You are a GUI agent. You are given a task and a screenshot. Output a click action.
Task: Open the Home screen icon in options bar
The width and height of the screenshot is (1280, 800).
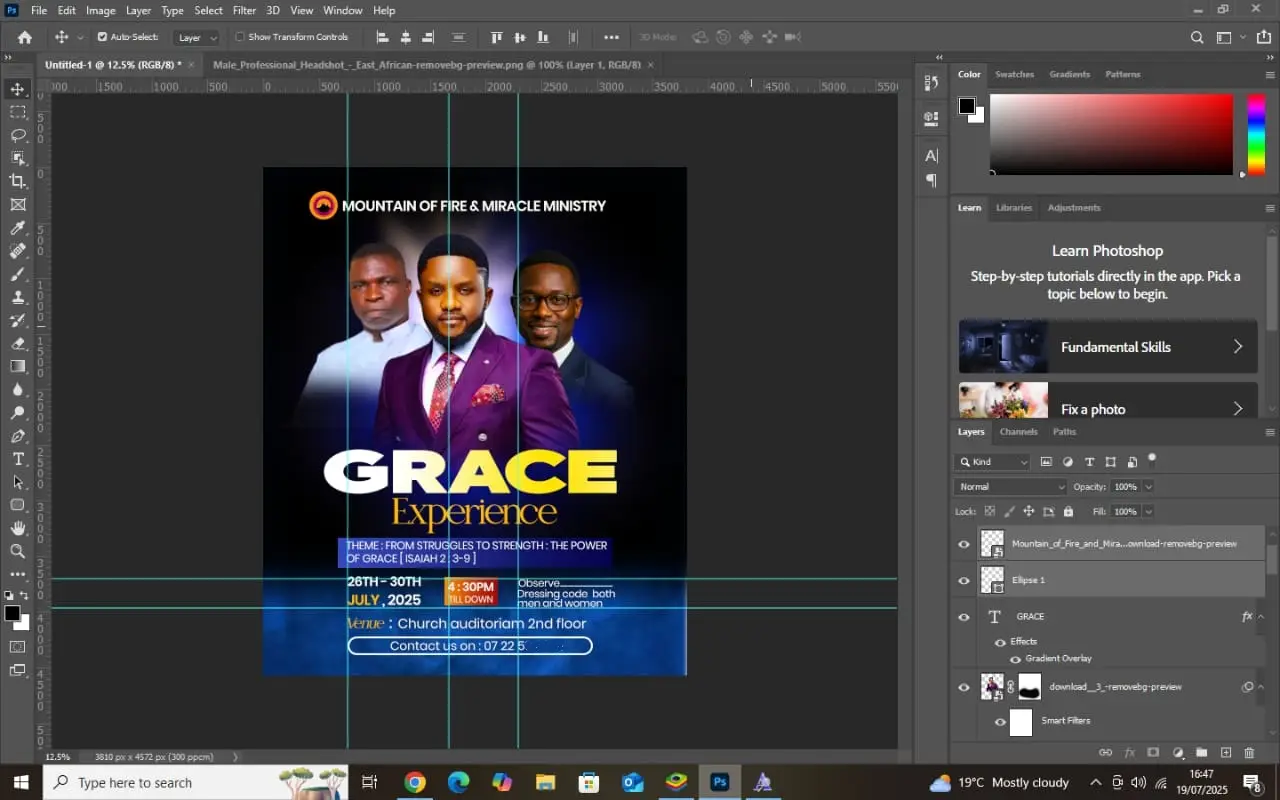point(25,37)
